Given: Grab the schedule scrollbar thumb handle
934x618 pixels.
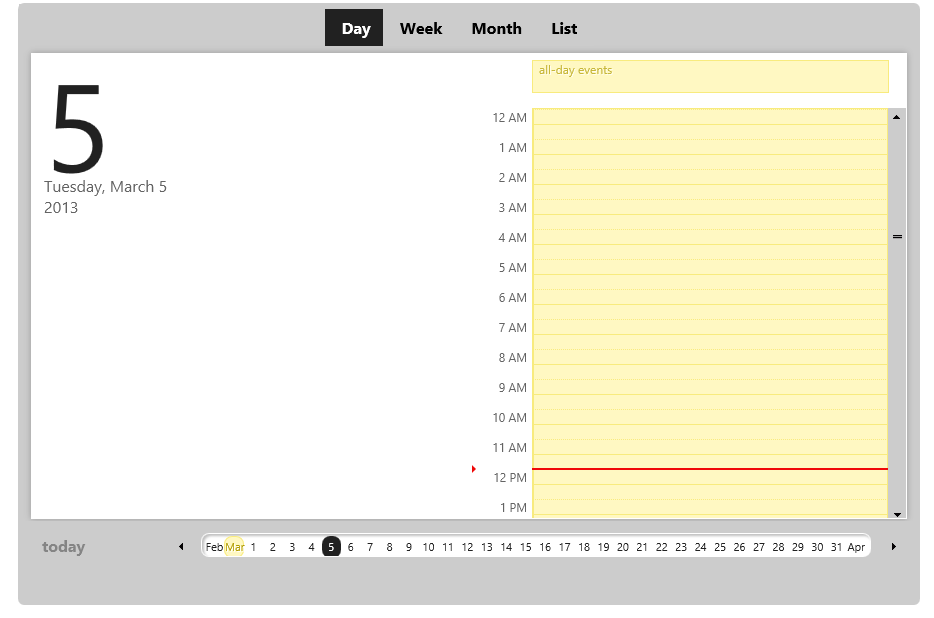Looking at the screenshot, I should pos(896,237).
